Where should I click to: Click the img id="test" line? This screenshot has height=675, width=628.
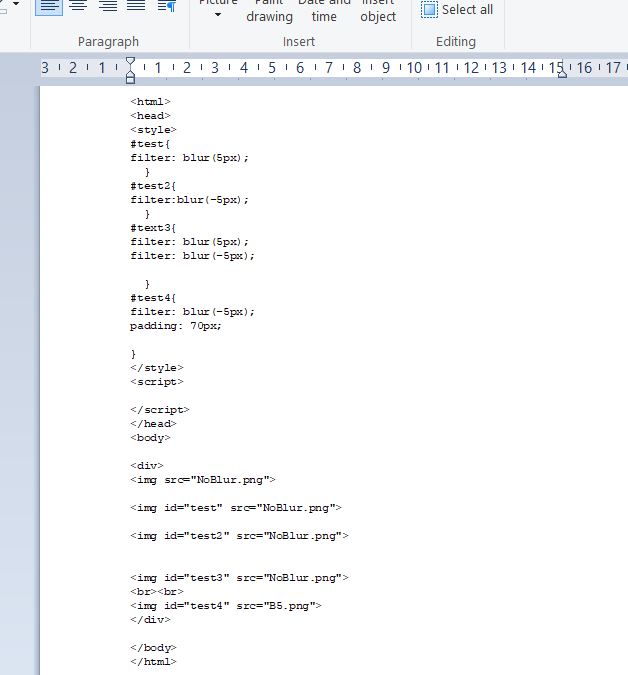pos(236,508)
